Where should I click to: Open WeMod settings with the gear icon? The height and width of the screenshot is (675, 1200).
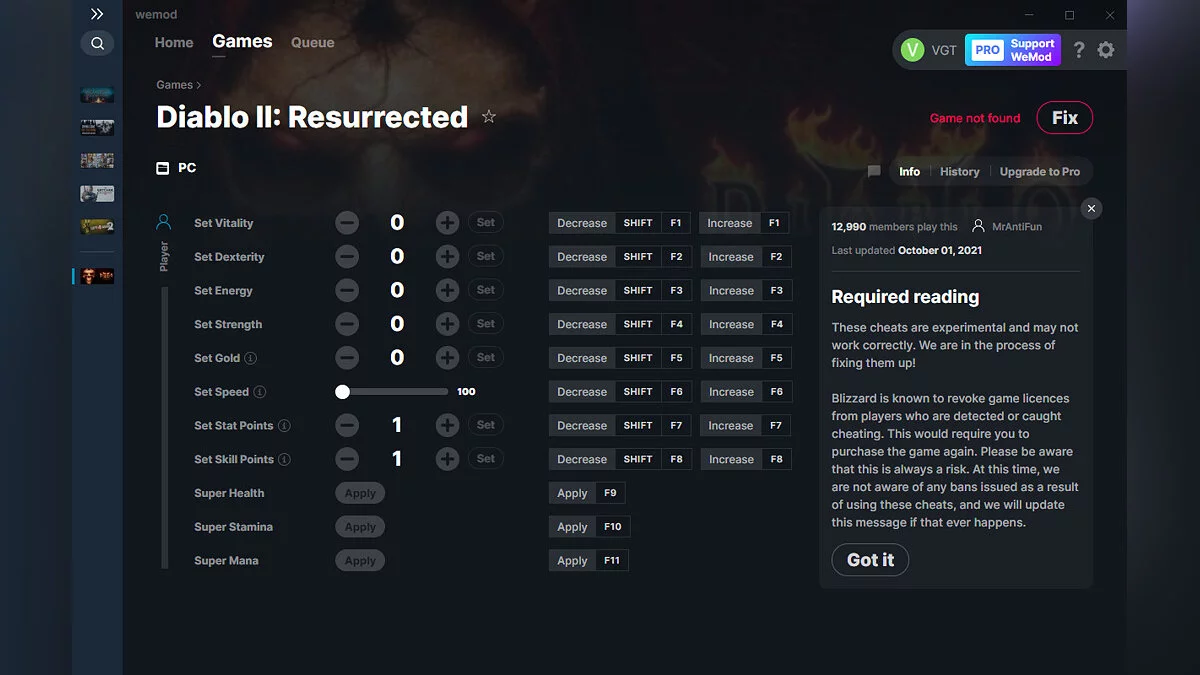click(x=1106, y=49)
